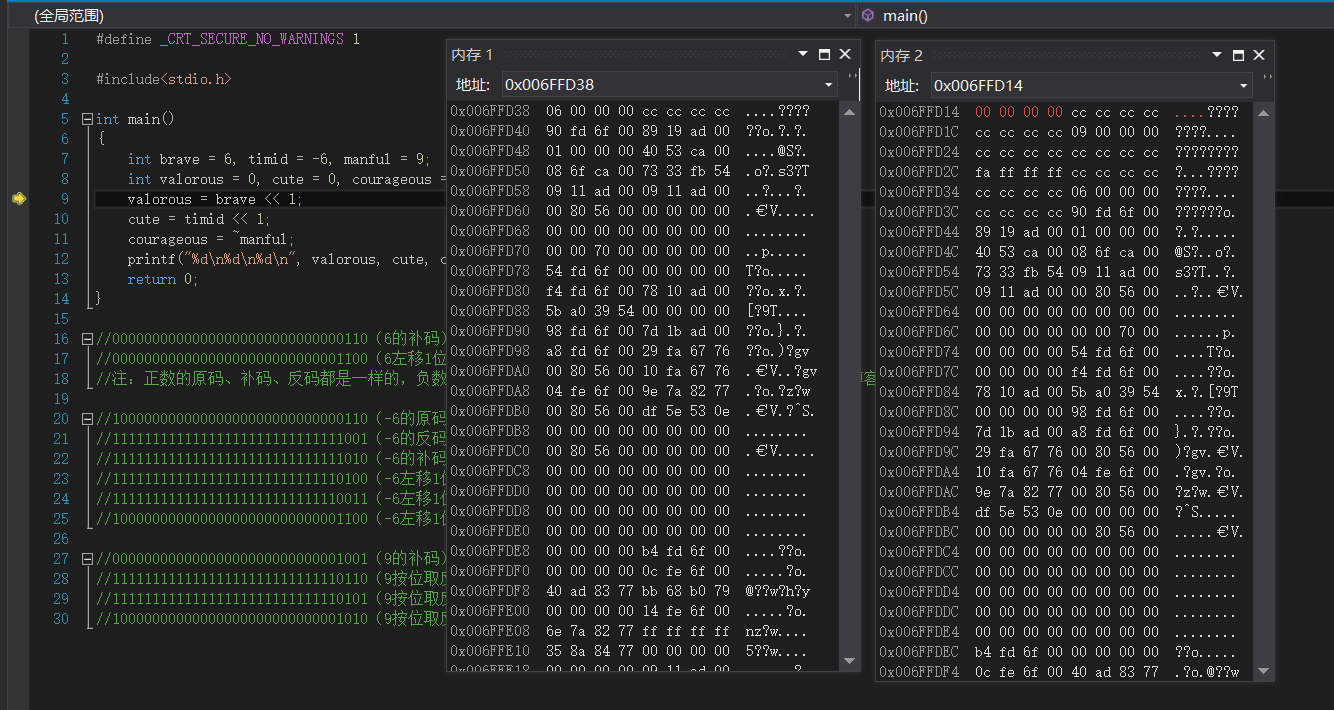The image size is (1334, 710).
Task: Click the '06 00 00 00' bytes in 内存 1 first row
Action: pyautogui.click(x=590, y=111)
